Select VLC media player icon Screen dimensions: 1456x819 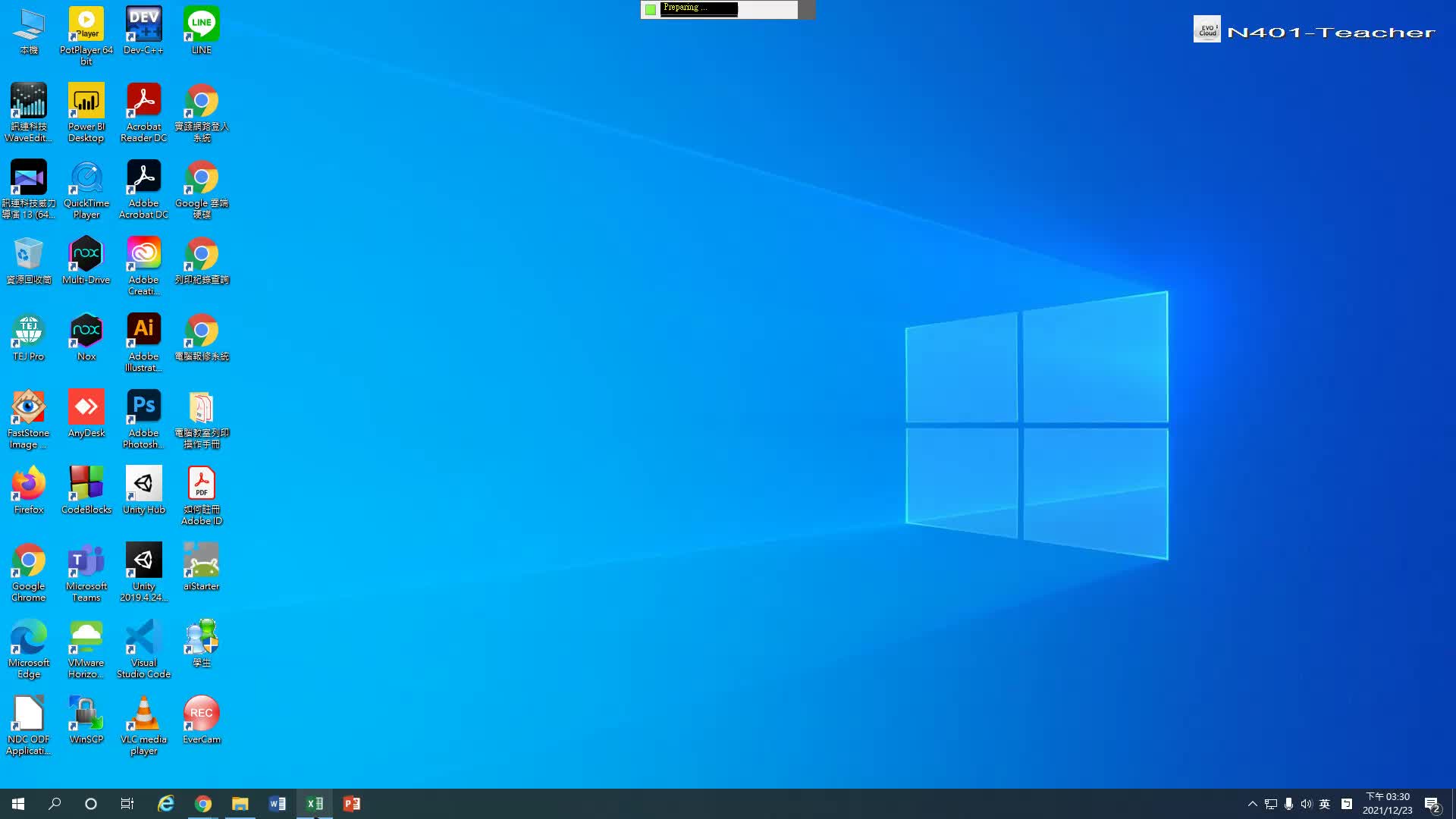(143, 725)
